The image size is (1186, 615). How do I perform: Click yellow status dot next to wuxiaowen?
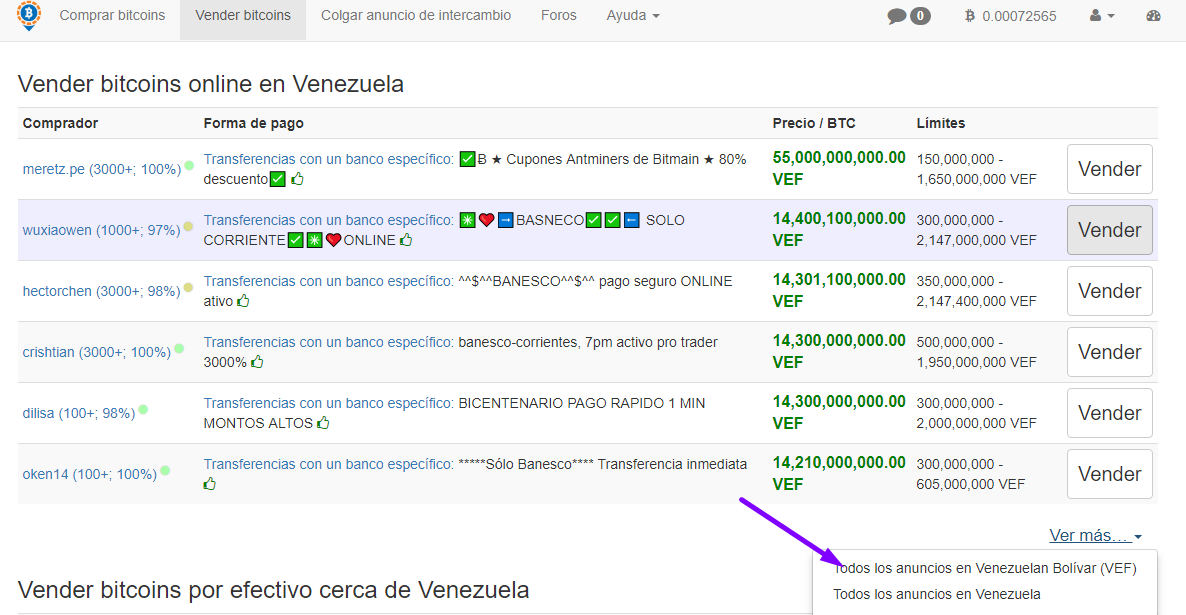(x=188, y=226)
